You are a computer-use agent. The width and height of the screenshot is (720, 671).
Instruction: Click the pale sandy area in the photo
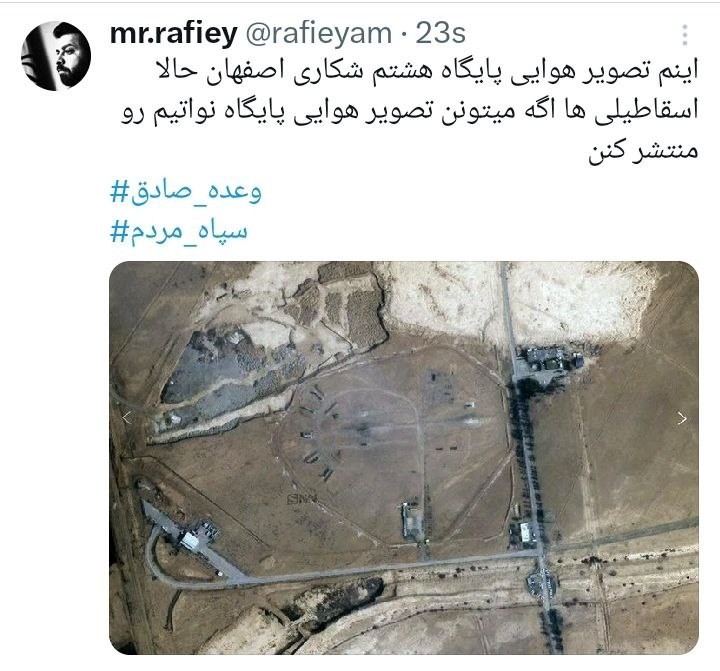point(576,305)
